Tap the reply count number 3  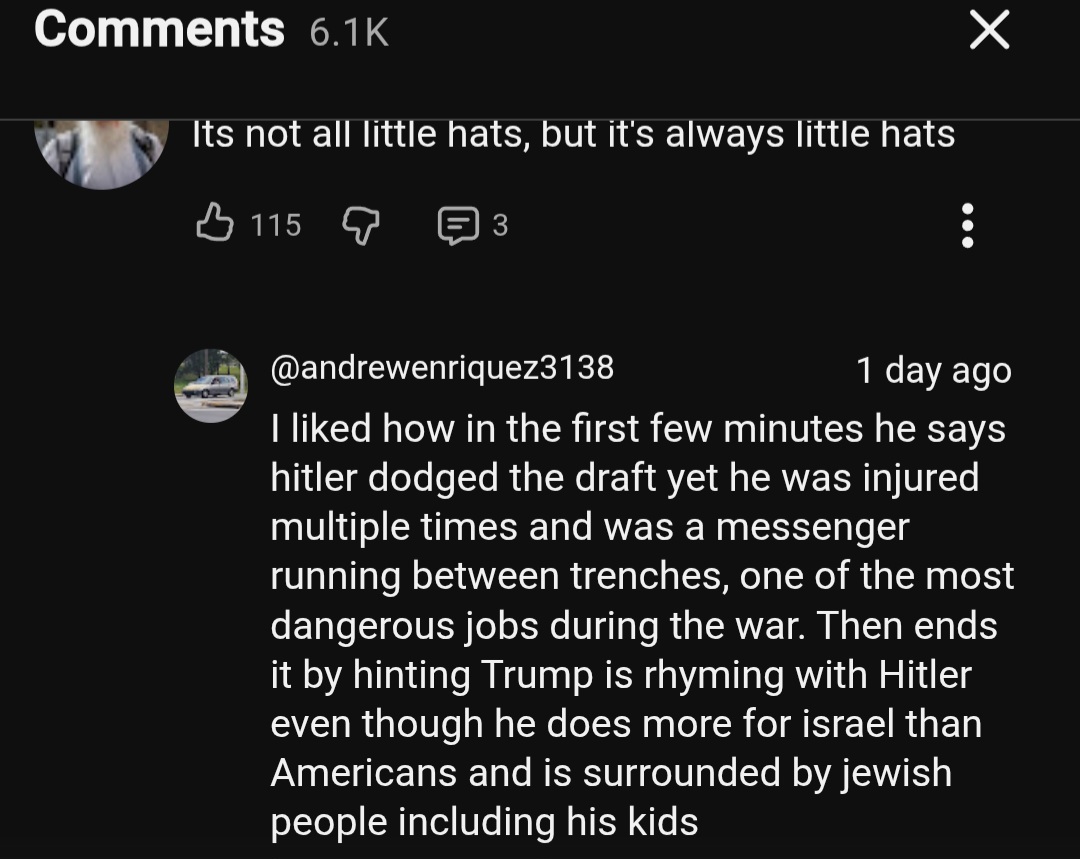pyautogui.click(x=500, y=226)
